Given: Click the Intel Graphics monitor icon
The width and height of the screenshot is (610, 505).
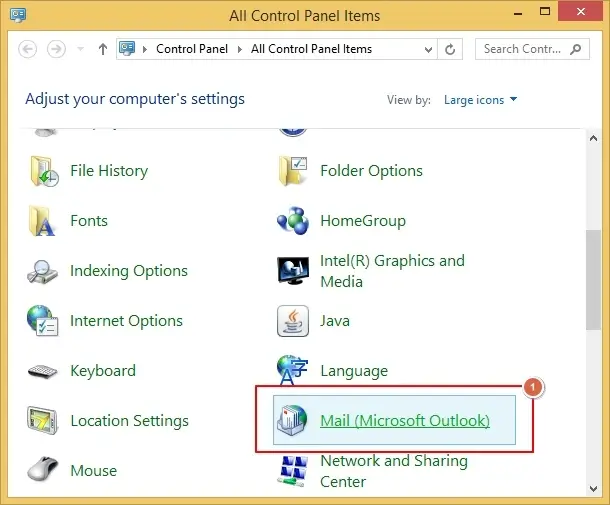Looking at the screenshot, I should click(x=293, y=271).
